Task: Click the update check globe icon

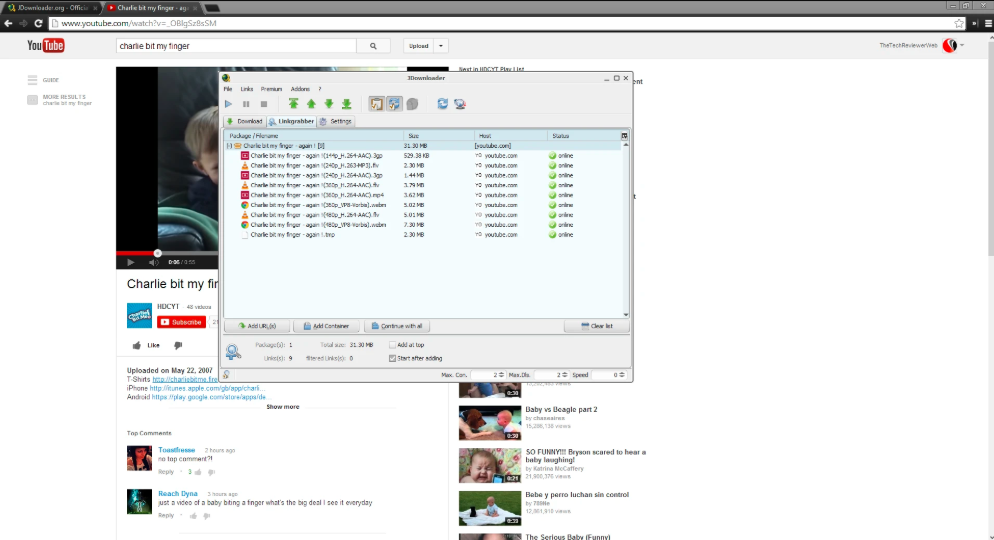Action: click(460, 104)
